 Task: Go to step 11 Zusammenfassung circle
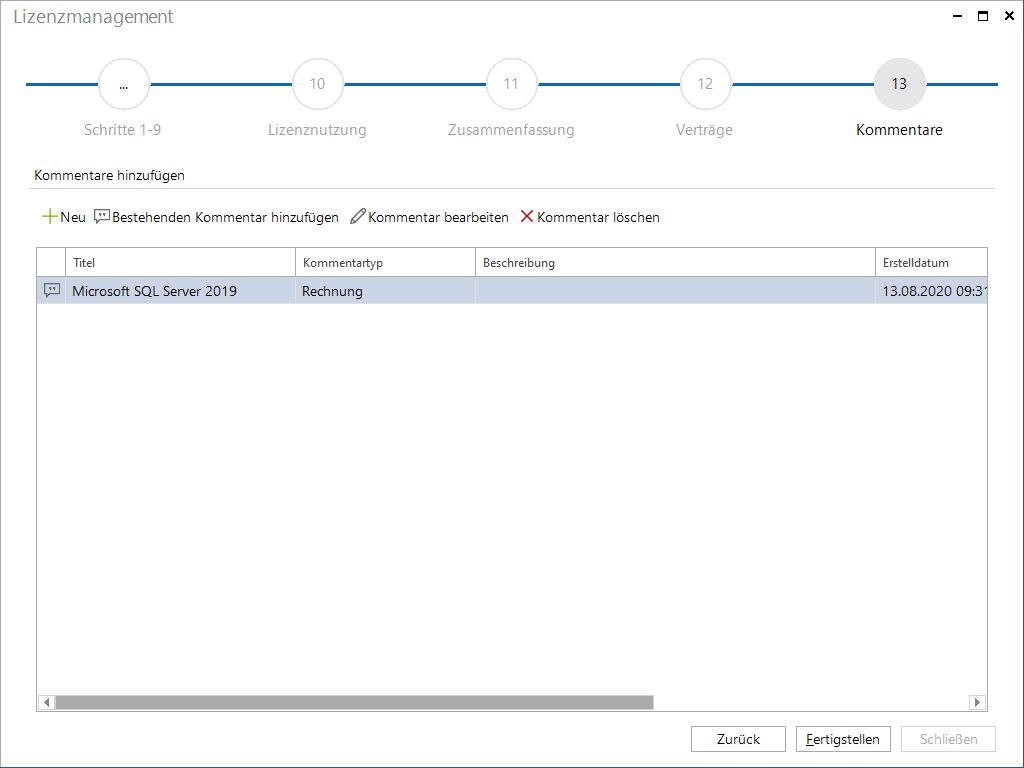(511, 84)
